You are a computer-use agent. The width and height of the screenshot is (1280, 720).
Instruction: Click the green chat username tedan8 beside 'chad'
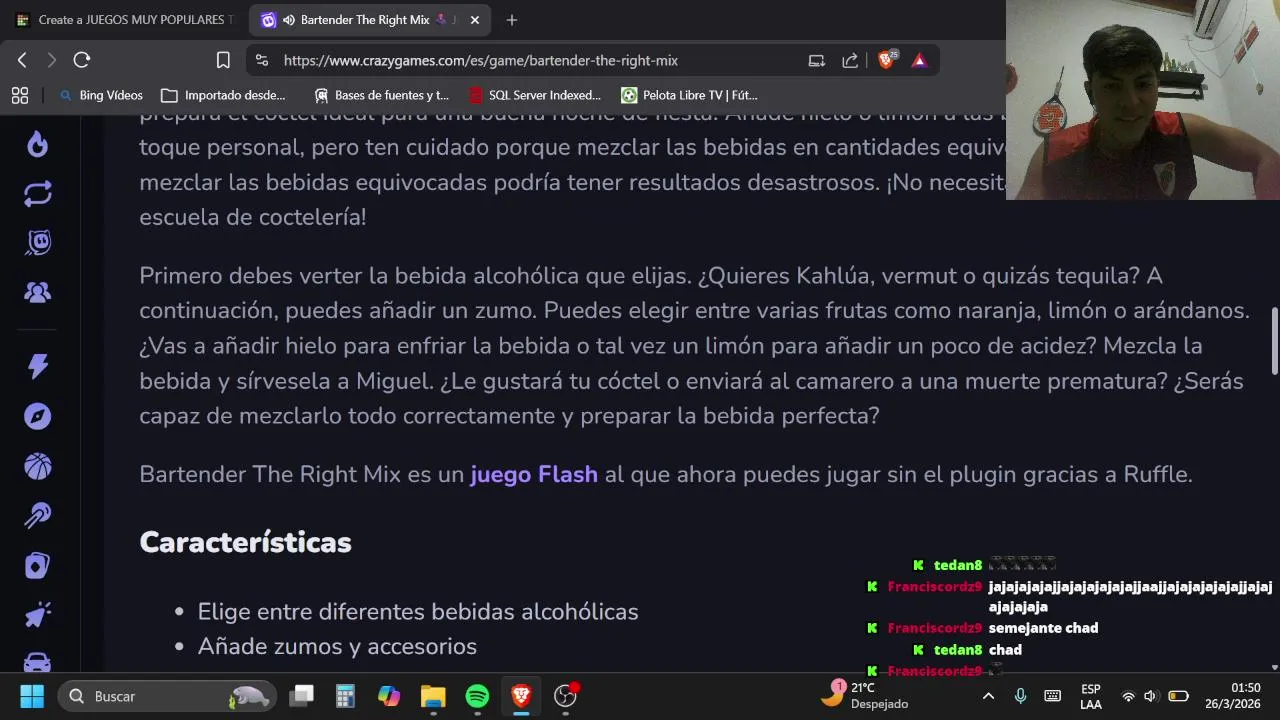click(958, 650)
